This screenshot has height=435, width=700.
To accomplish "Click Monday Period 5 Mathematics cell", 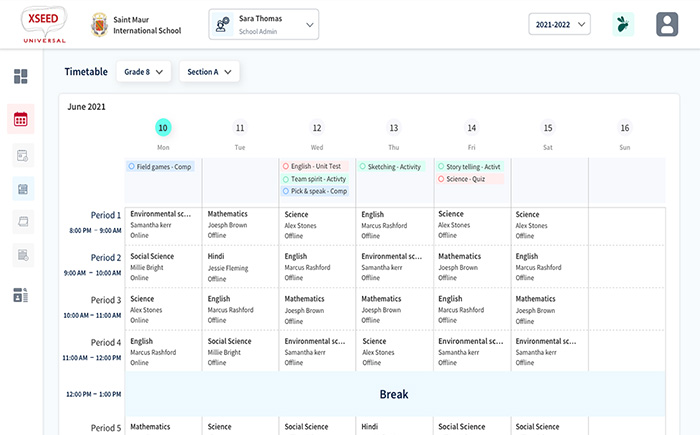I will [x=163, y=426].
